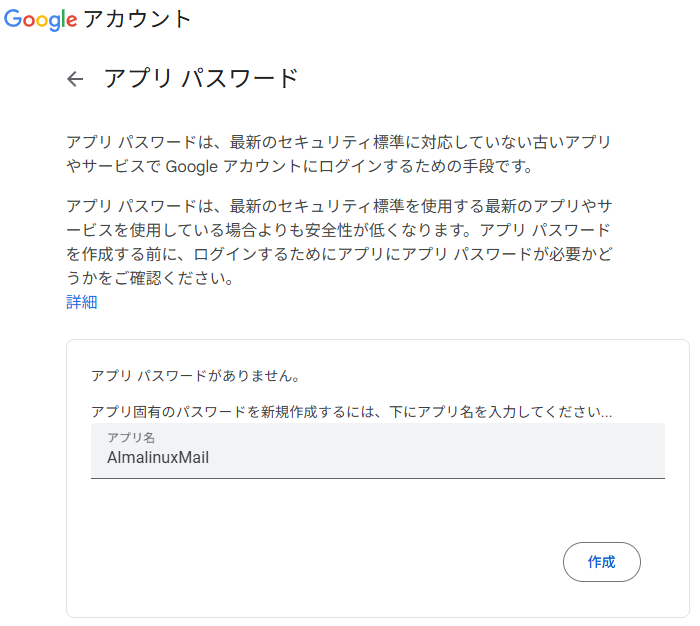Screen dimensions: 700x626
Task: Click the Google logo
Action: click(x=41, y=20)
